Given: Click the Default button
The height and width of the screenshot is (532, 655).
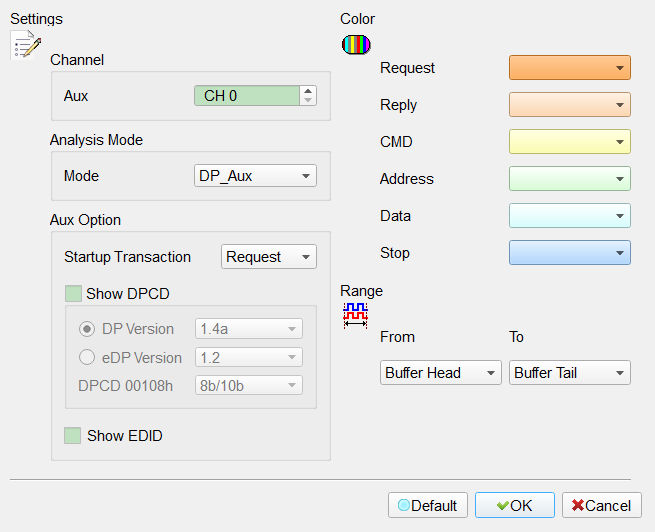Looking at the screenshot, I should (x=428, y=505).
